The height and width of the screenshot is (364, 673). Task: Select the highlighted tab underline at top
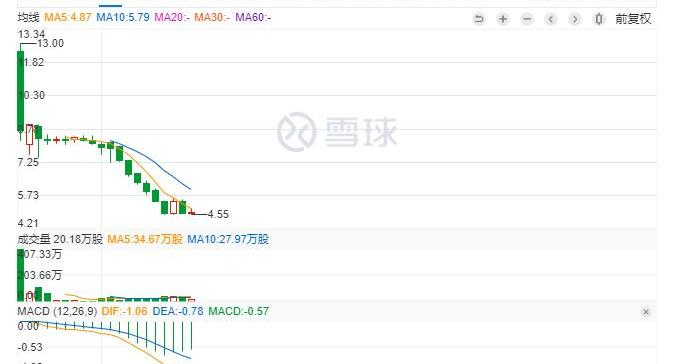point(110,6)
